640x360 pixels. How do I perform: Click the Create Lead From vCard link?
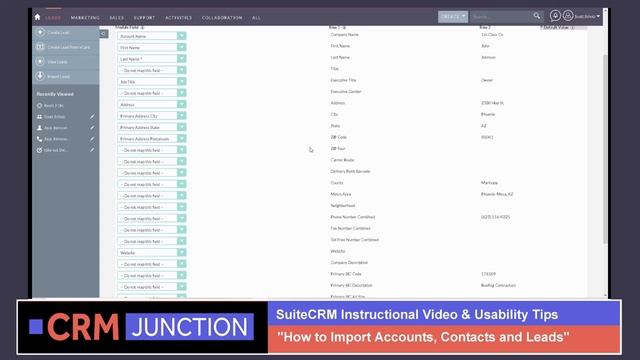(x=69, y=47)
